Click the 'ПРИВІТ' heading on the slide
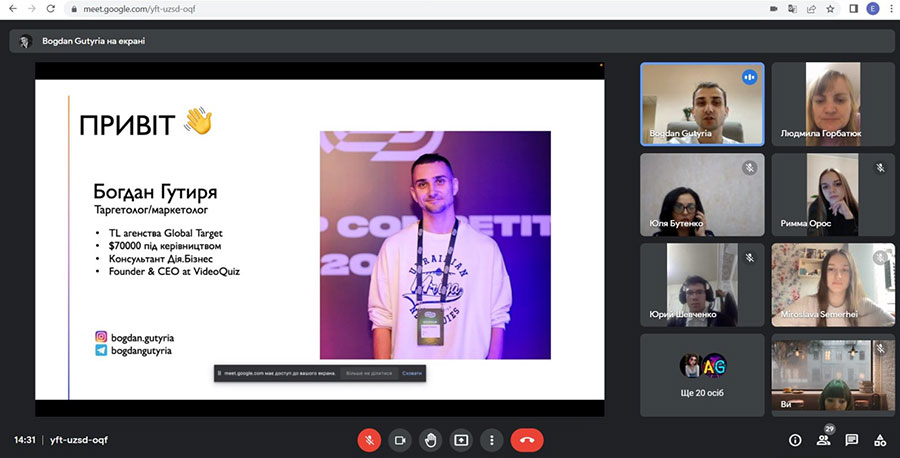Image resolution: width=900 pixels, height=458 pixels. pyautogui.click(x=127, y=125)
